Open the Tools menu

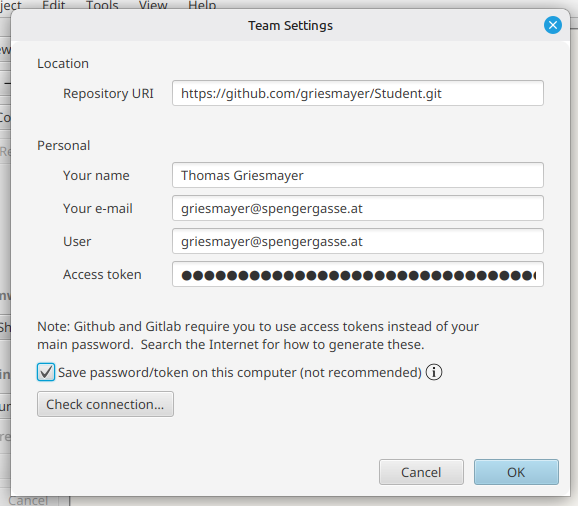[x=102, y=5]
